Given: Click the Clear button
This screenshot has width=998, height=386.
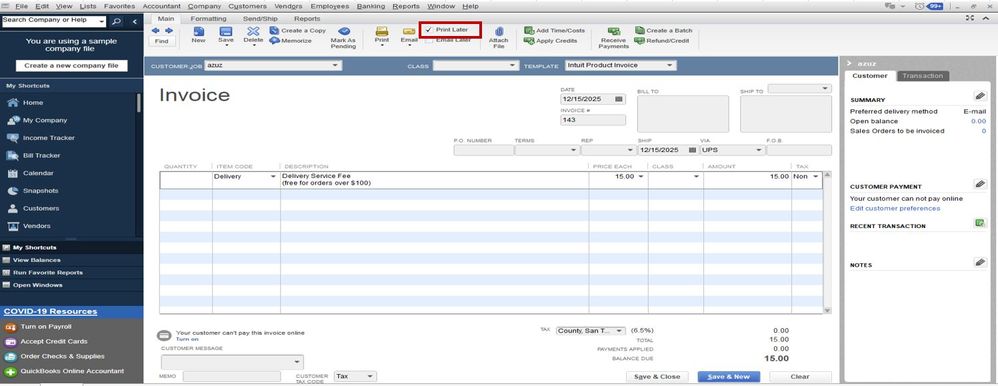Looking at the screenshot, I should 800,376.
